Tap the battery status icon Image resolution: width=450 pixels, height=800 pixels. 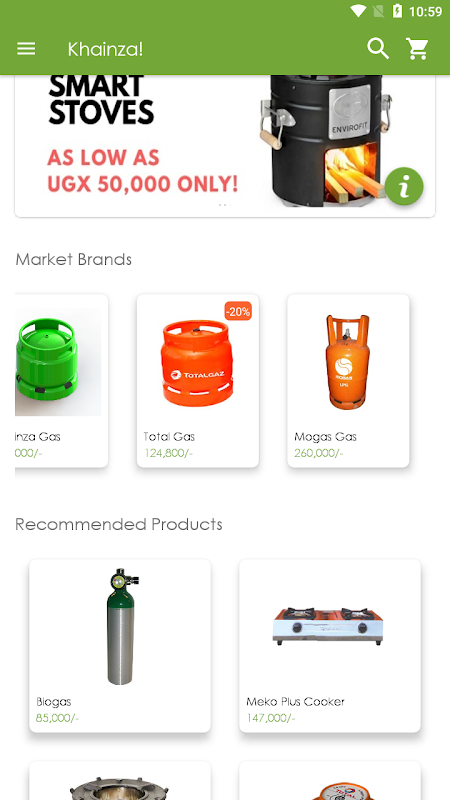[x=397, y=11]
